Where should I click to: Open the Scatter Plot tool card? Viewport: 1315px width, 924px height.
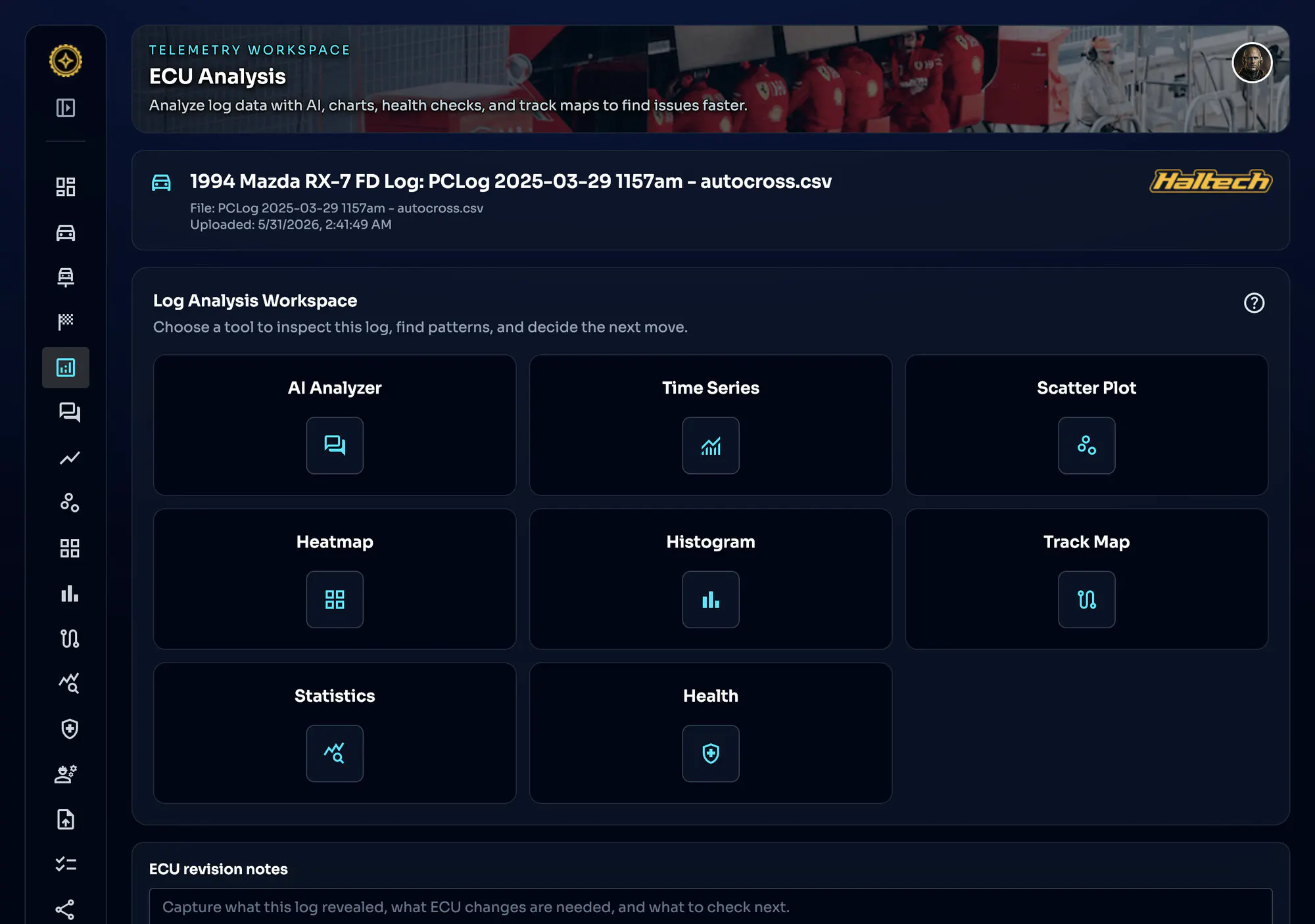pyautogui.click(x=1087, y=425)
